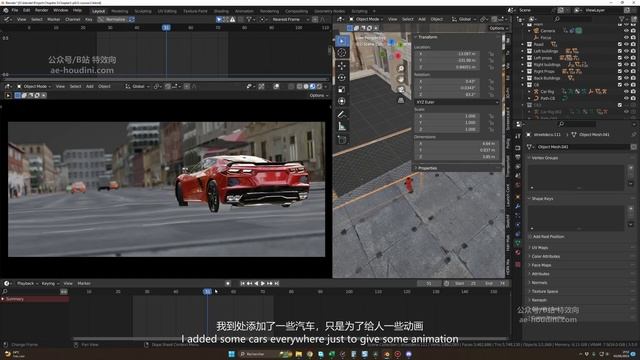
Task: Open Options in camera viewport header
Action: click(x=318, y=96)
